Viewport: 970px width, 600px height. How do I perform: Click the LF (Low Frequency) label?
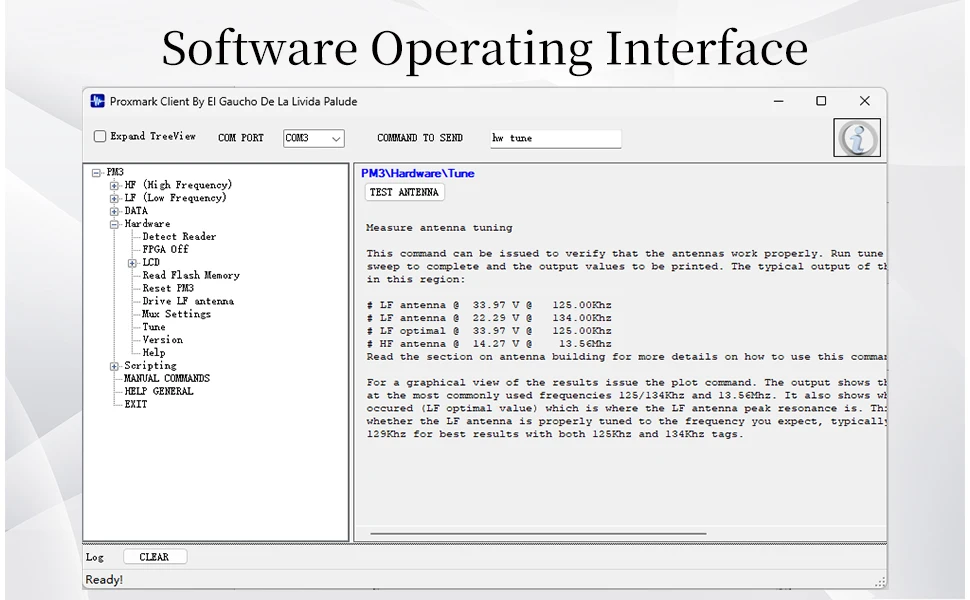(175, 198)
